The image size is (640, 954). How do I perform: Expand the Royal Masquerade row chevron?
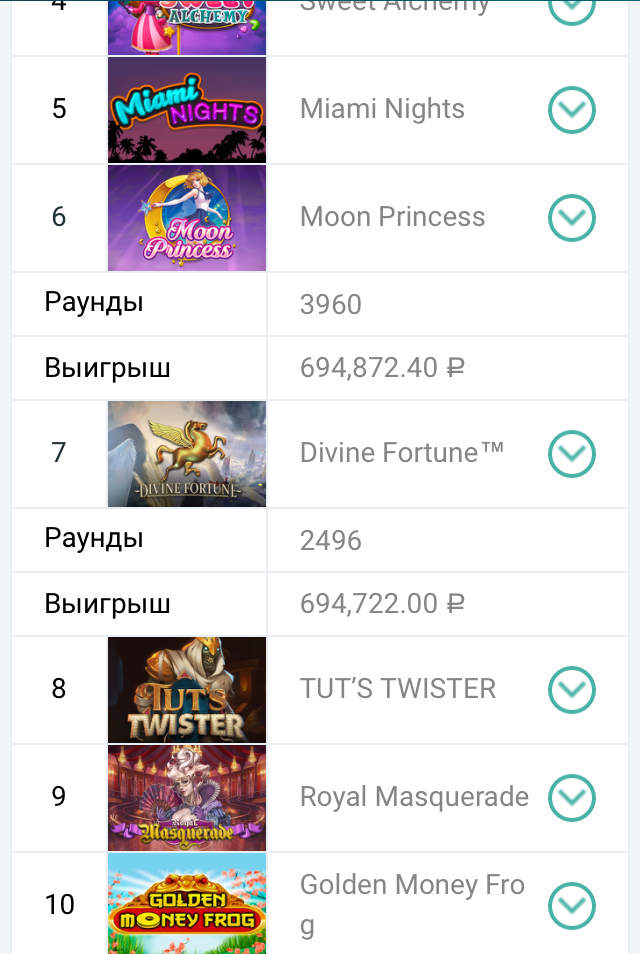coord(571,798)
